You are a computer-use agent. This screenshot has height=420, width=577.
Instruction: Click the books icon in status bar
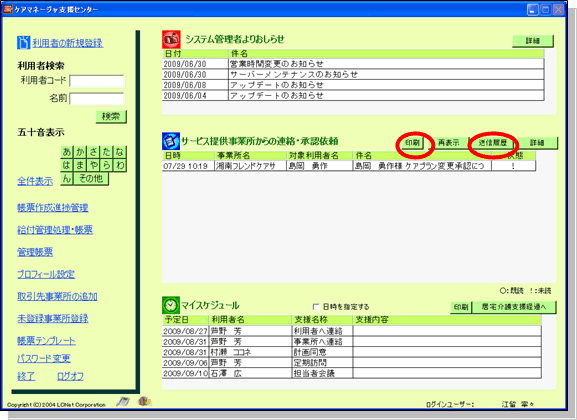click(145, 401)
